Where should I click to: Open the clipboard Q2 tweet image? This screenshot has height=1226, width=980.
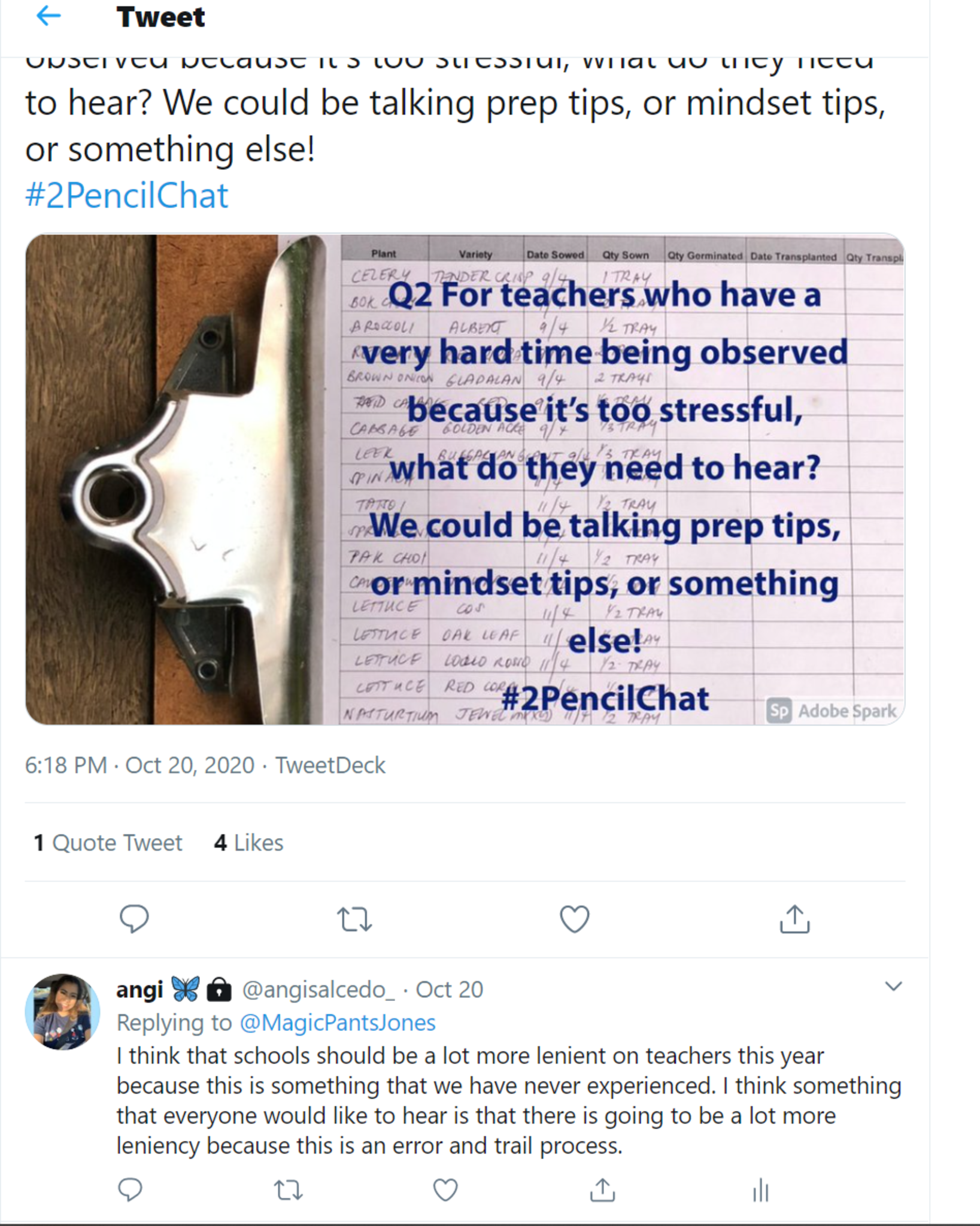point(465,479)
